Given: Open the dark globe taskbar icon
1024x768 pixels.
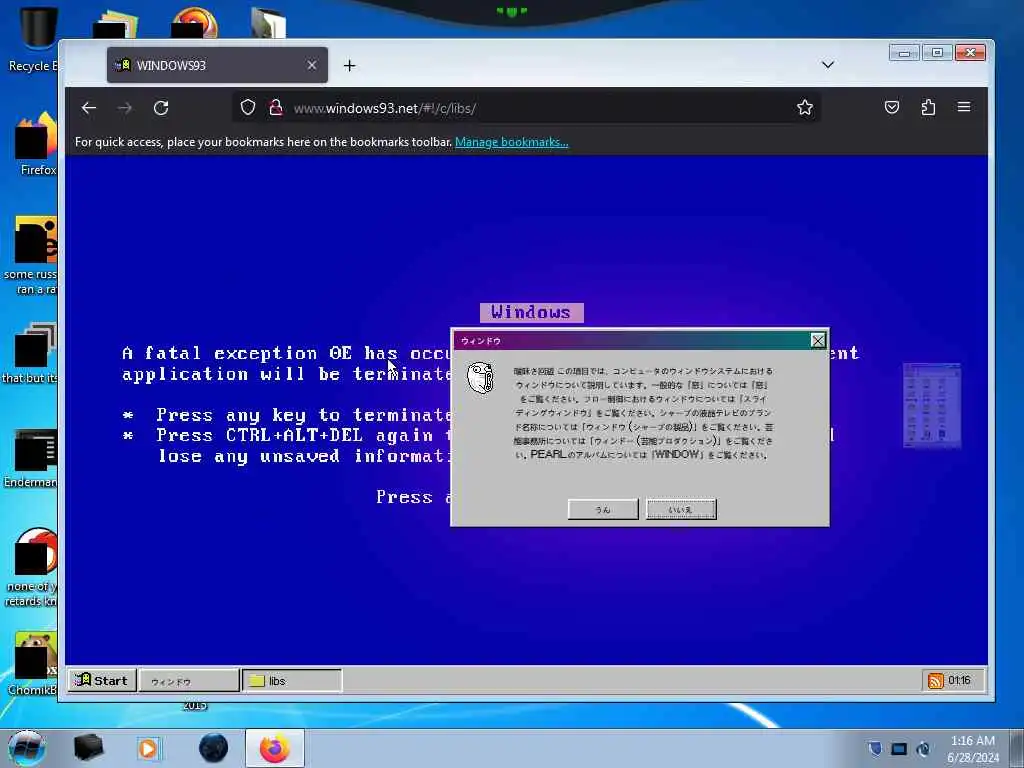Looking at the screenshot, I should tap(214, 748).
